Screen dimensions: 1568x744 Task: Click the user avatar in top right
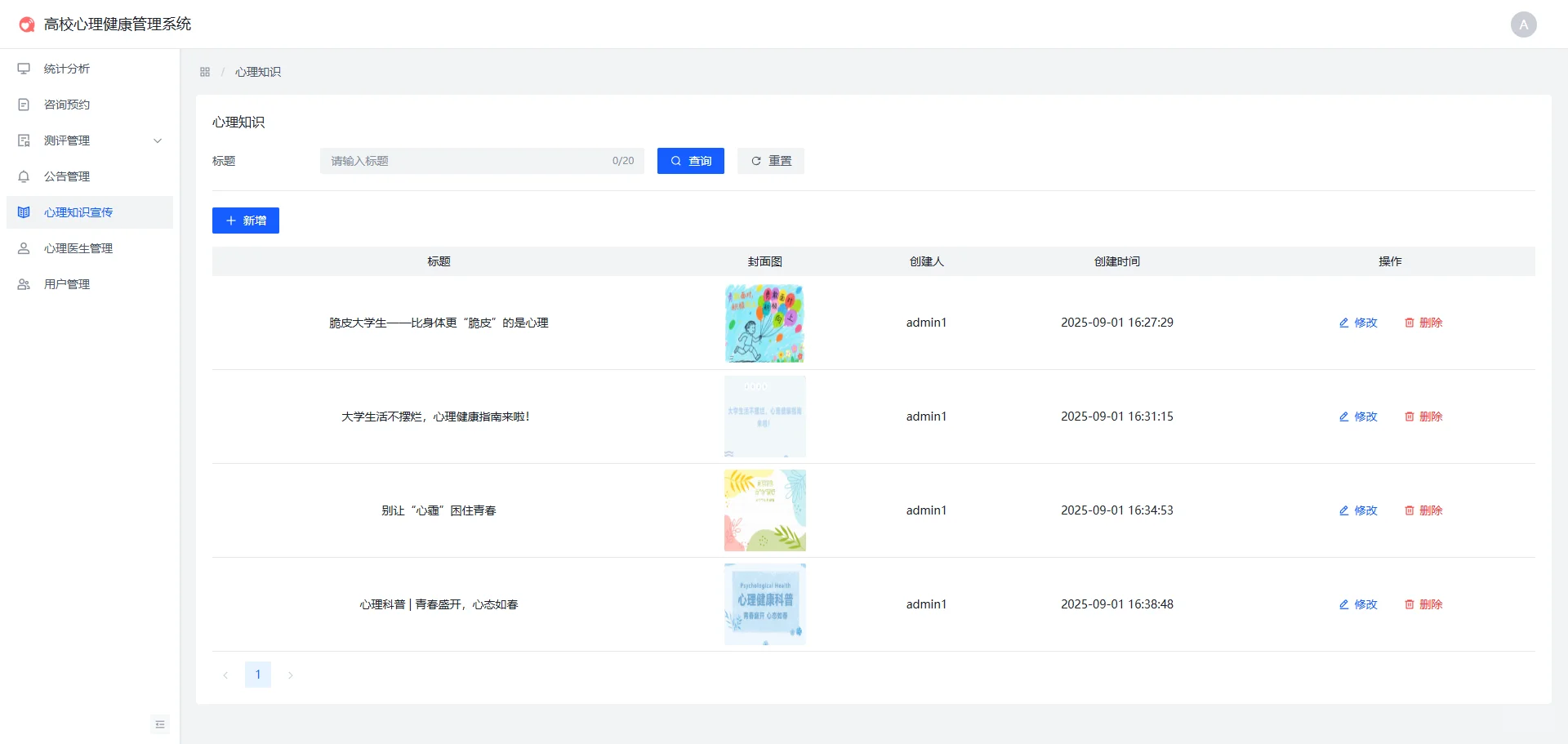[x=1524, y=24]
